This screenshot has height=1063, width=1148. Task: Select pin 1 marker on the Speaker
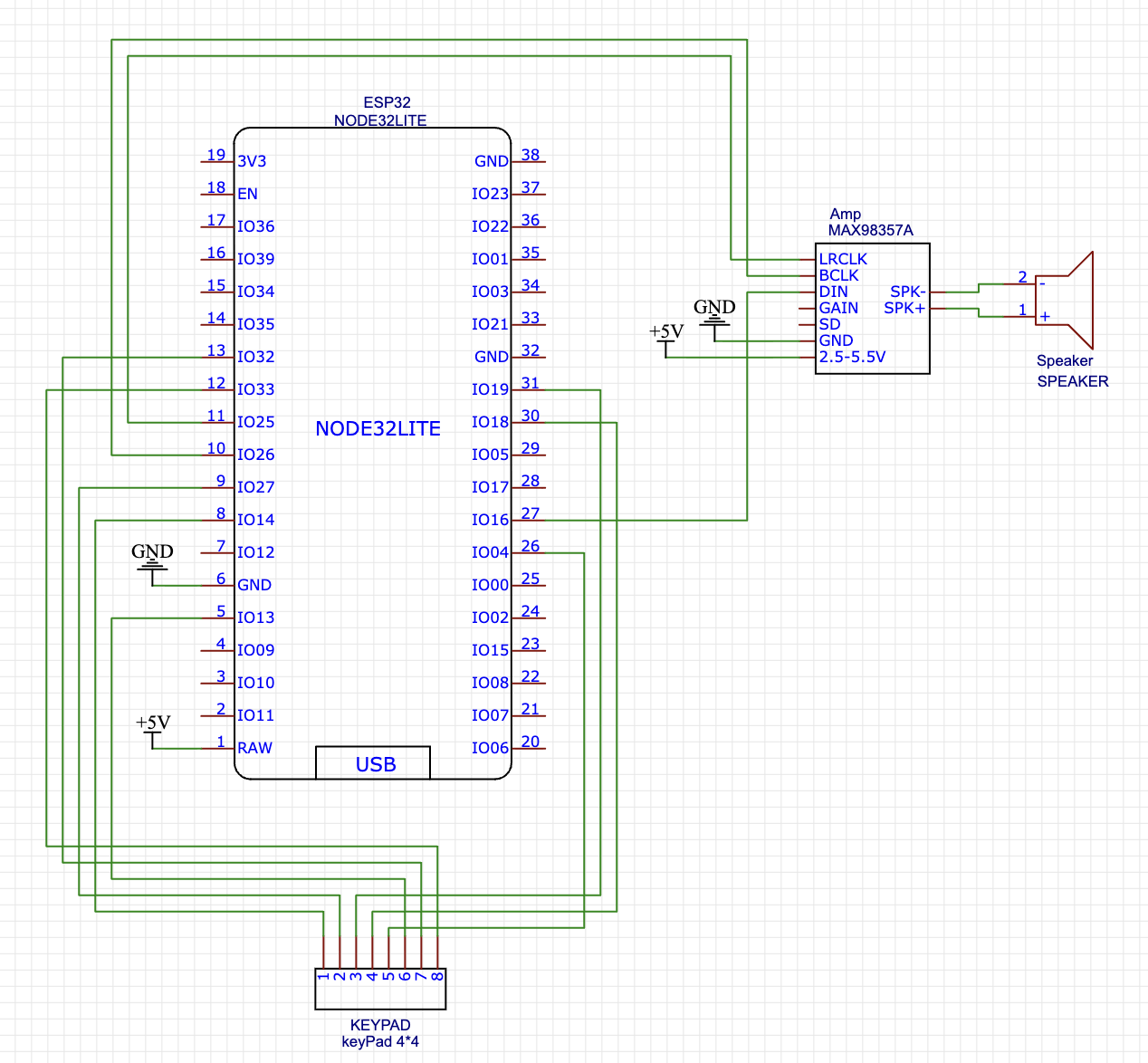coord(1022,309)
